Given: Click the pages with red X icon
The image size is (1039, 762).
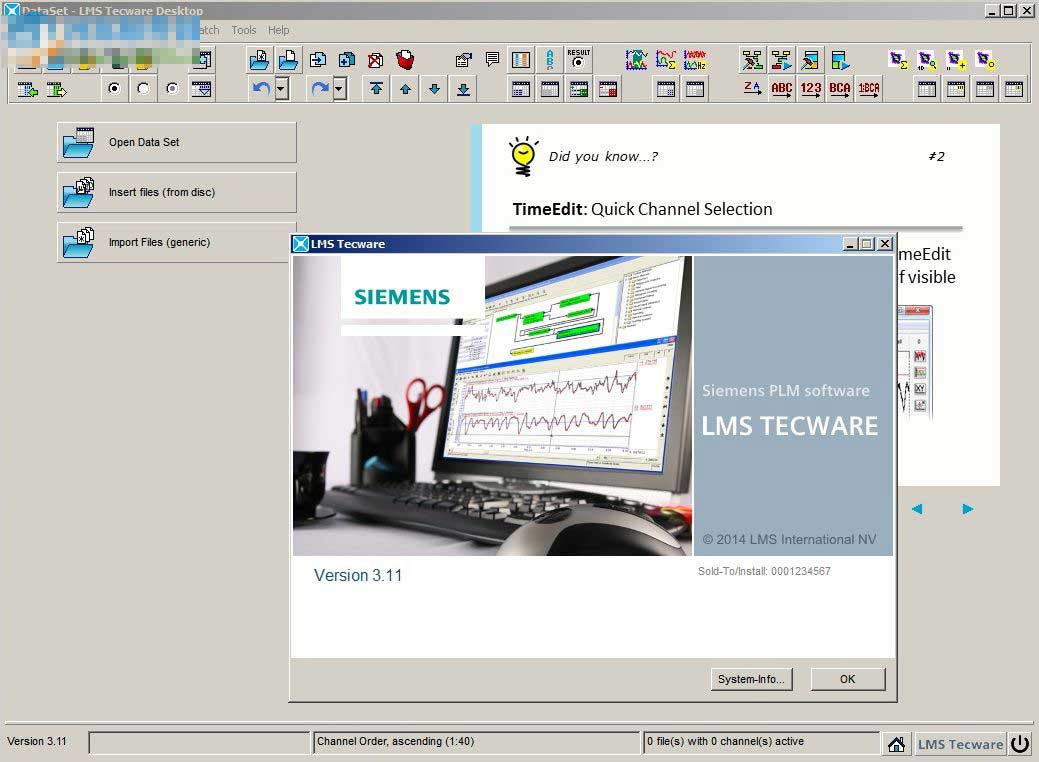Looking at the screenshot, I should click(x=376, y=60).
